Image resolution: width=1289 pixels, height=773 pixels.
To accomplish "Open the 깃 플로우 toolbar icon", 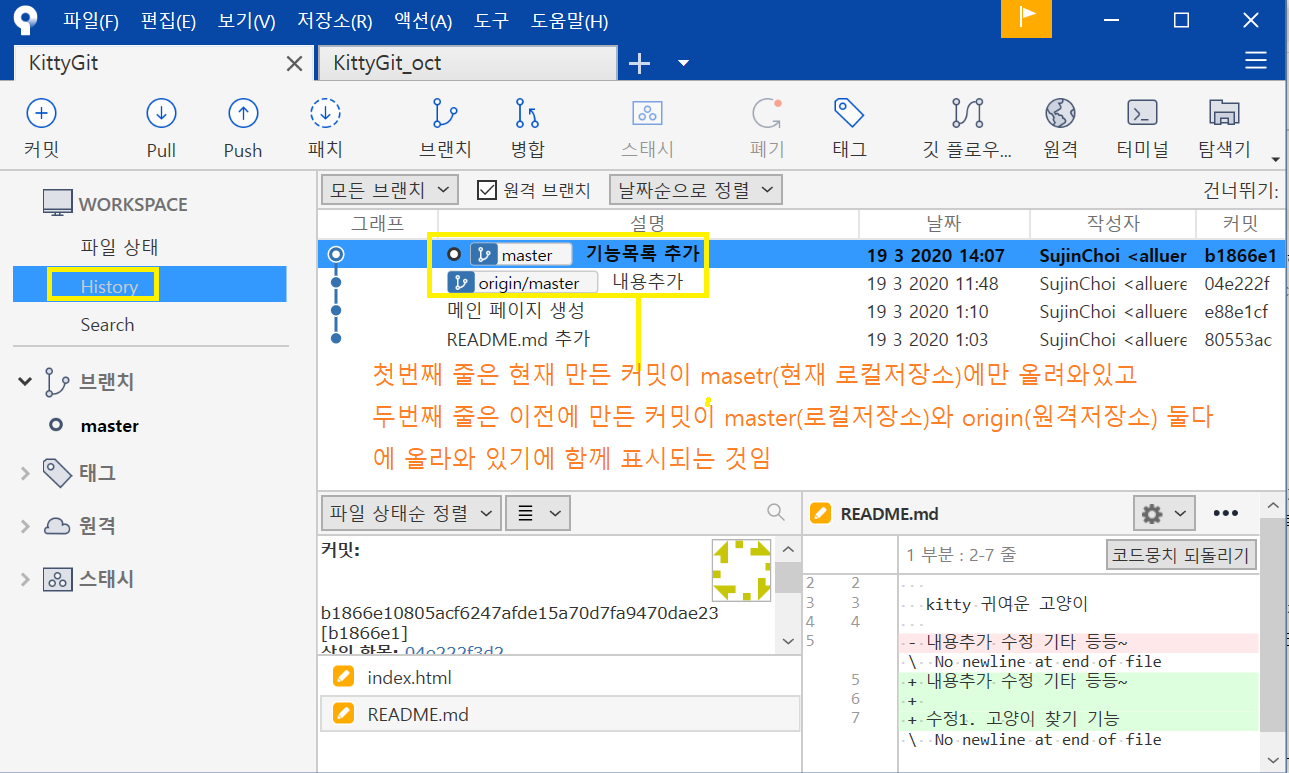I will 967,114.
